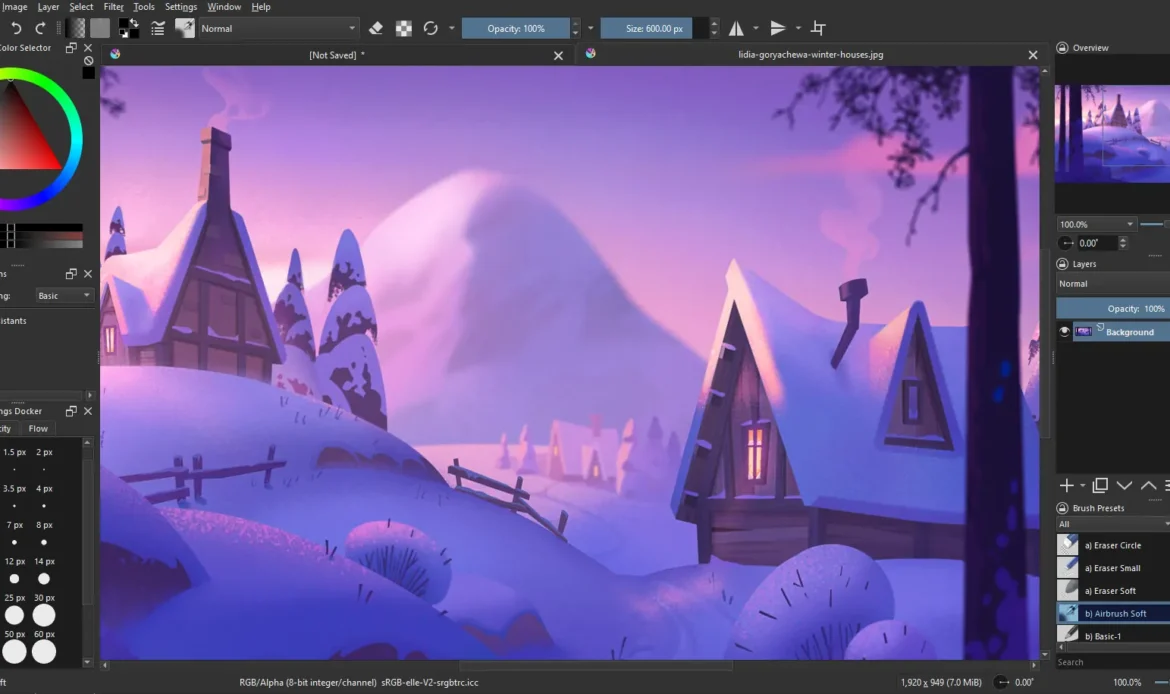Toggle lock on the Overview docker
The image size is (1170, 694).
click(1063, 48)
